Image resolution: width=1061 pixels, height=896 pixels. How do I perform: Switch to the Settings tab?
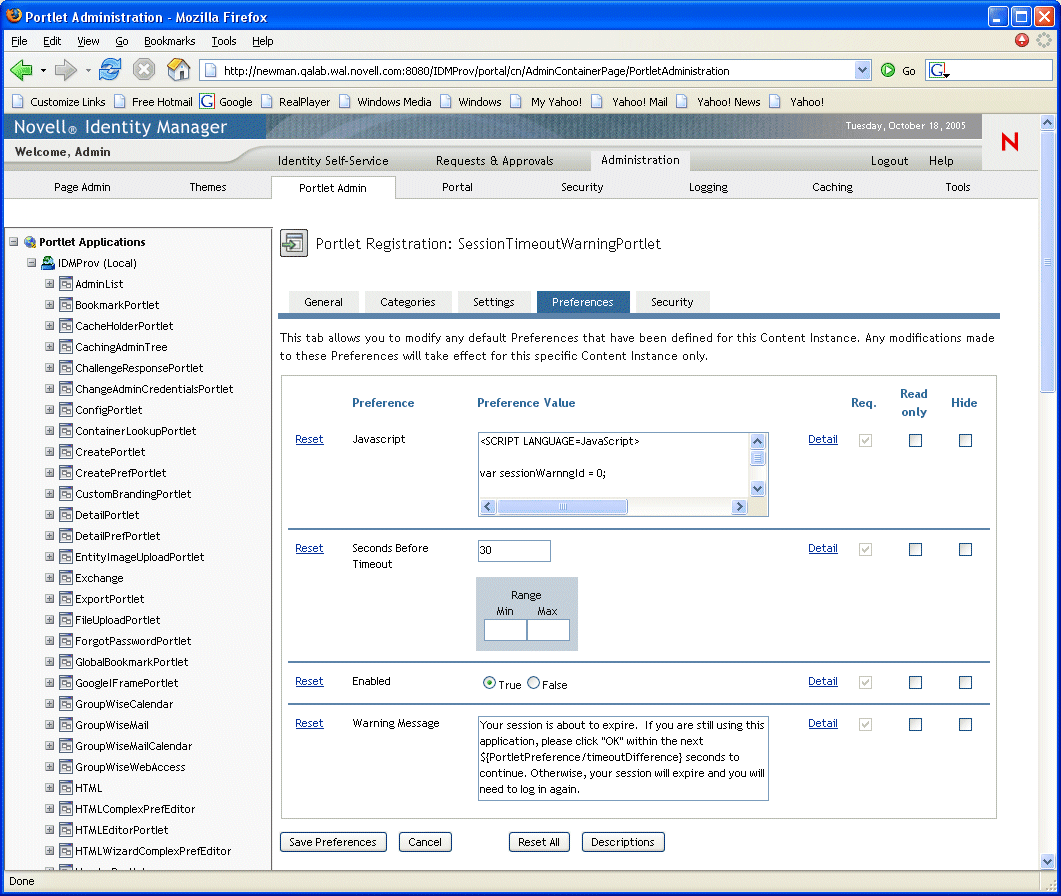point(493,302)
